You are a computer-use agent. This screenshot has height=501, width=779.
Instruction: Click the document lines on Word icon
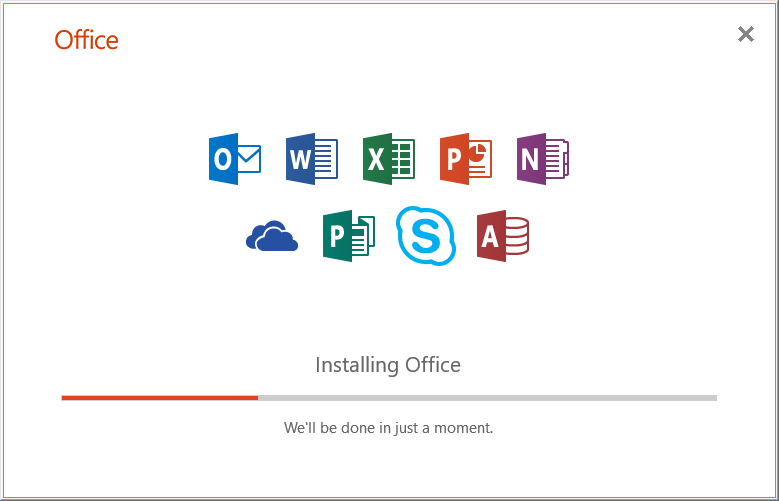[x=326, y=159]
